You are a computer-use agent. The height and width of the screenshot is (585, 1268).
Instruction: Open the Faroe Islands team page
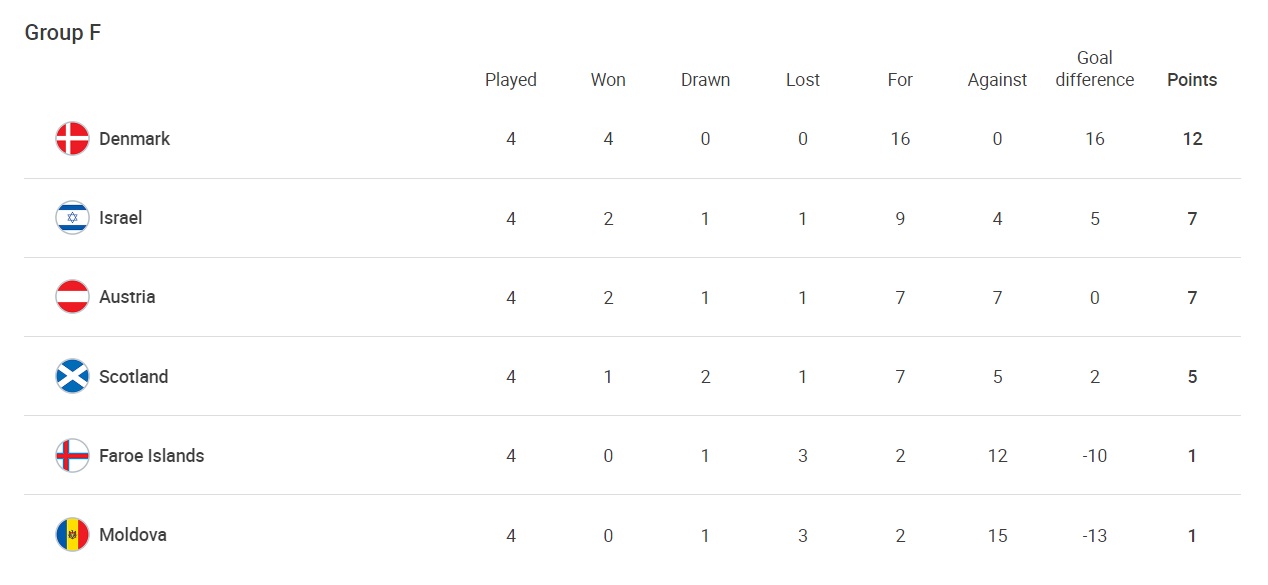pyautogui.click(x=151, y=456)
